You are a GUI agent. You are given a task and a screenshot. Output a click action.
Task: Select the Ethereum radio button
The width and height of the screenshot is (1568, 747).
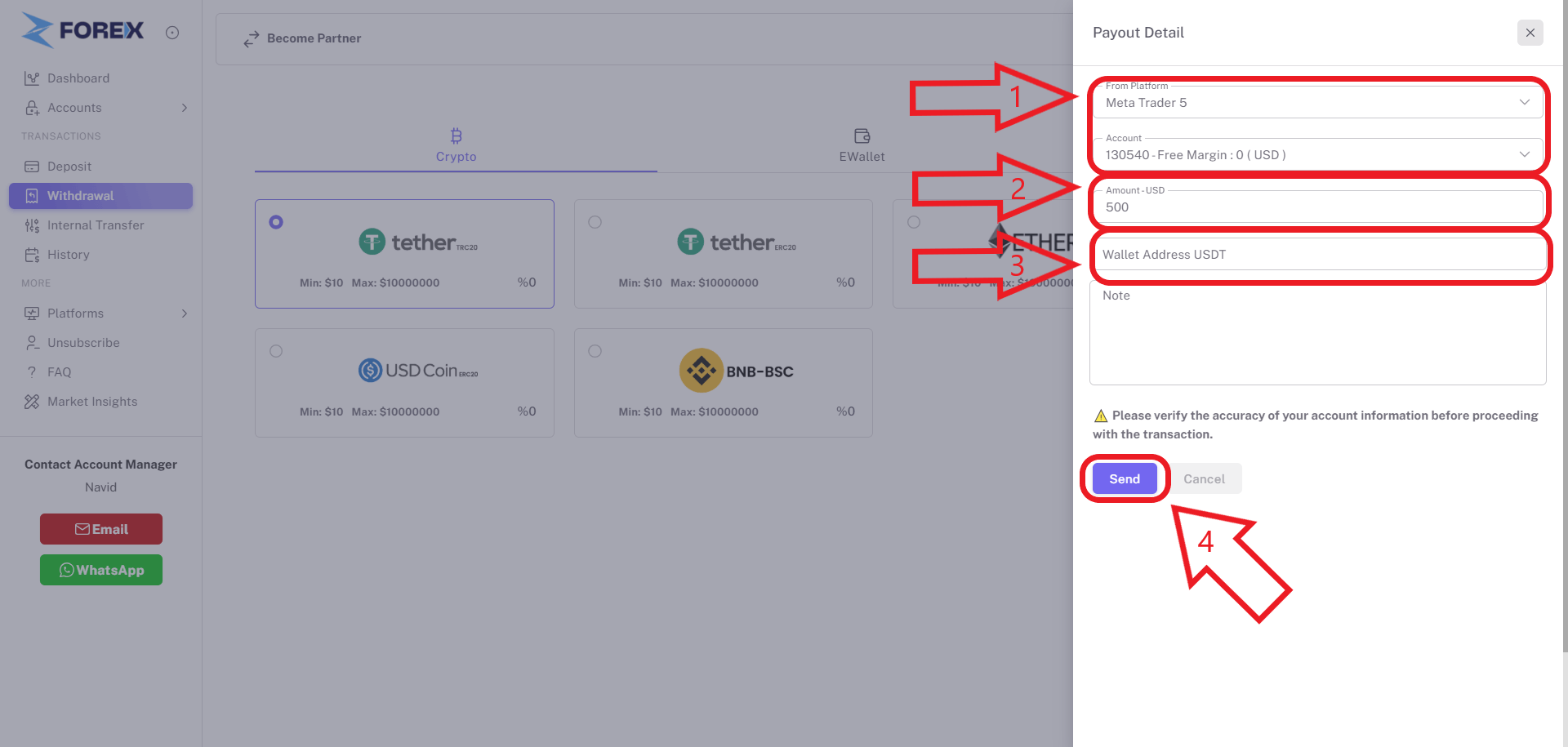(914, 222)
